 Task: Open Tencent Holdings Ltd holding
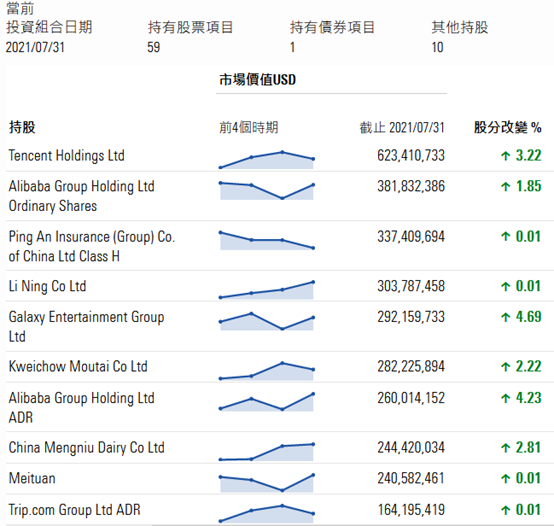point(66,156)
